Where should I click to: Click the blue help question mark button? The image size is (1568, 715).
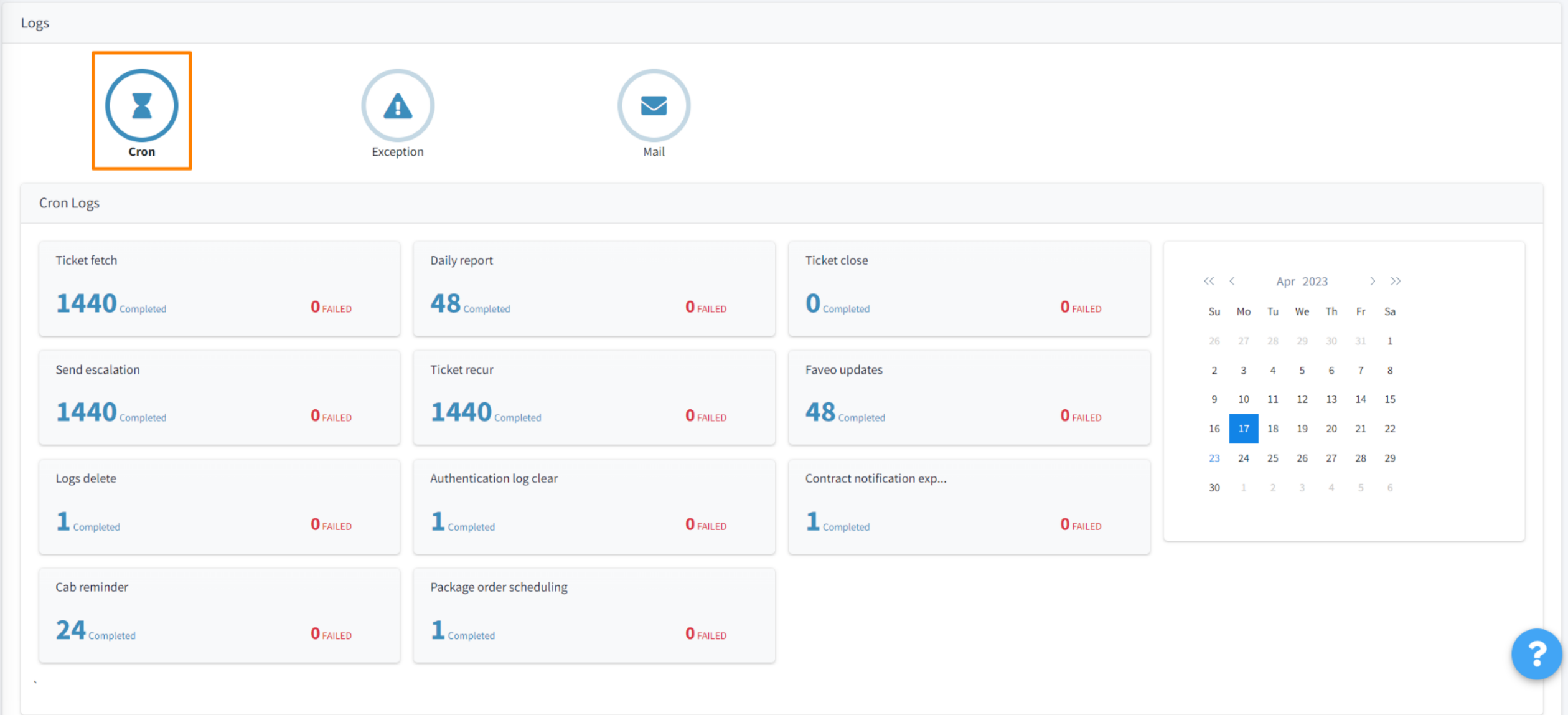point(1536,653)
